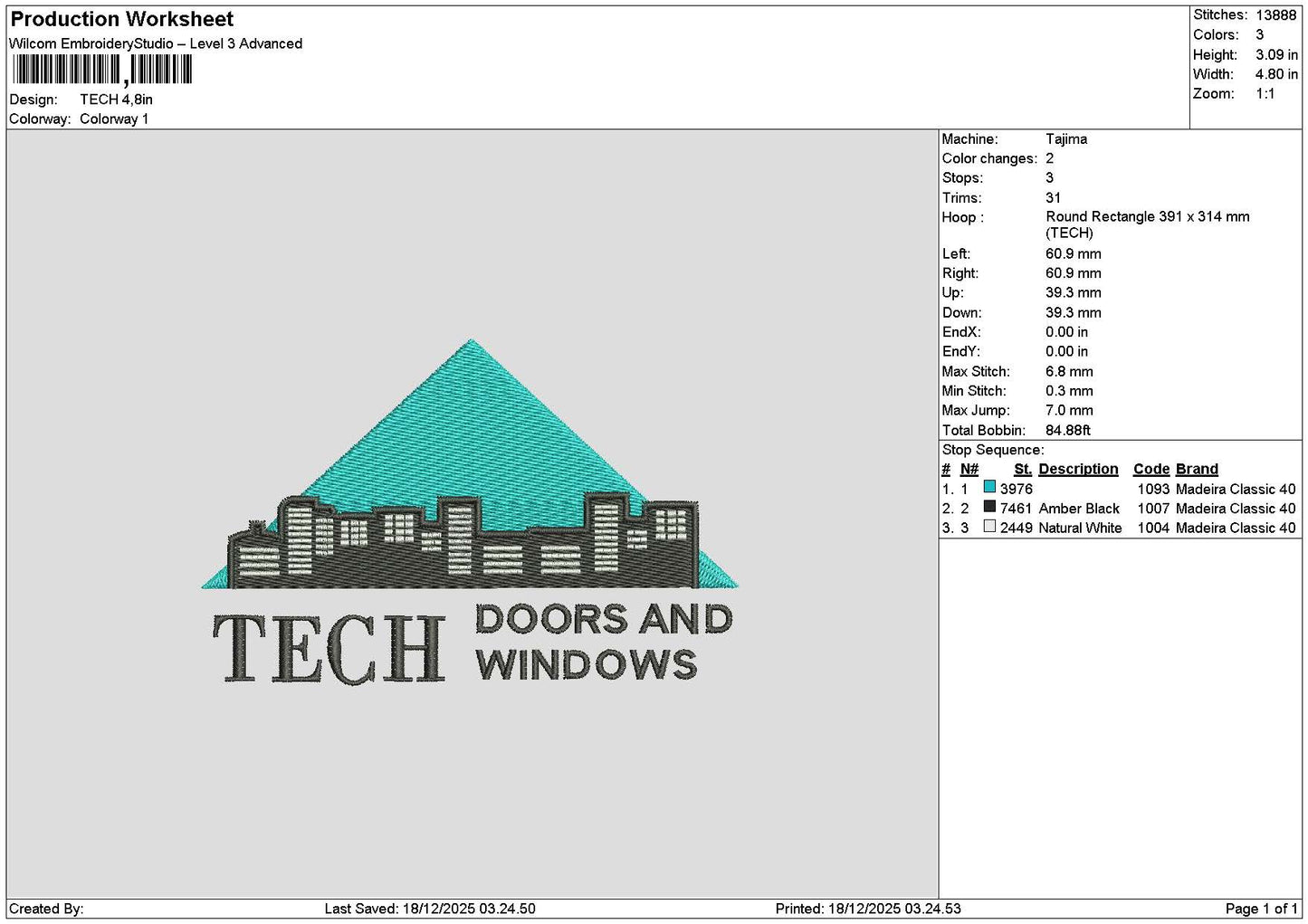This screenshot has width=1308, height=924.
Task: Click the stitches count '13888'
Action: 1275,15
